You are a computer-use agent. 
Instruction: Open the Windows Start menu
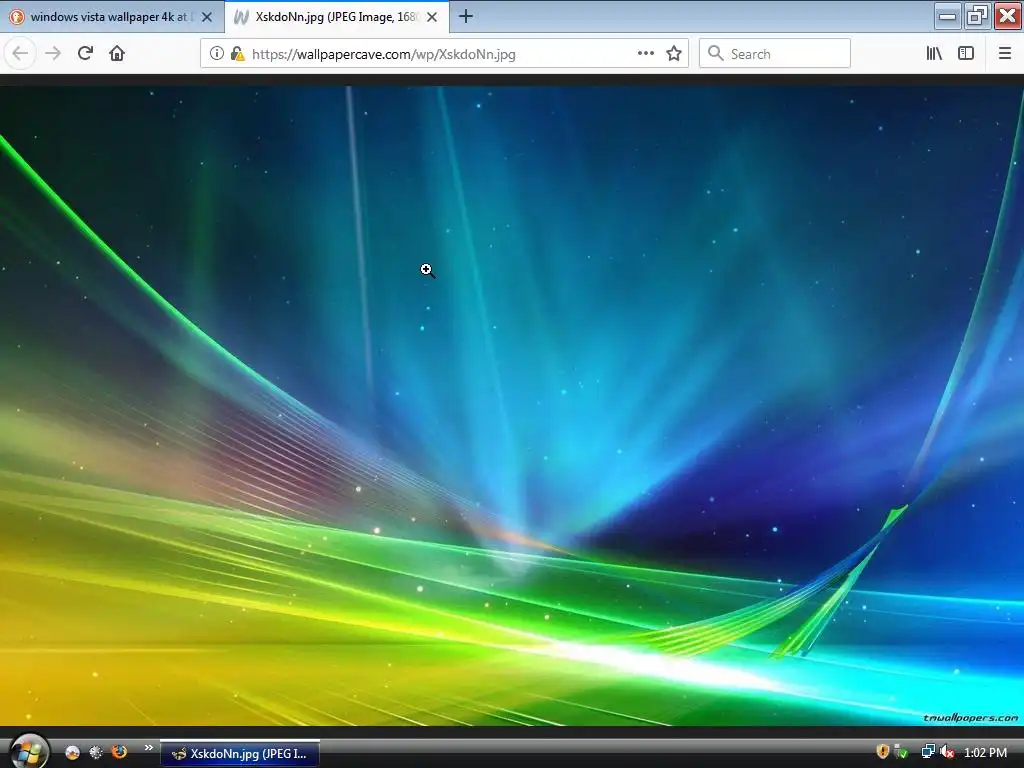pyautogui.click(x=29, y=751)
